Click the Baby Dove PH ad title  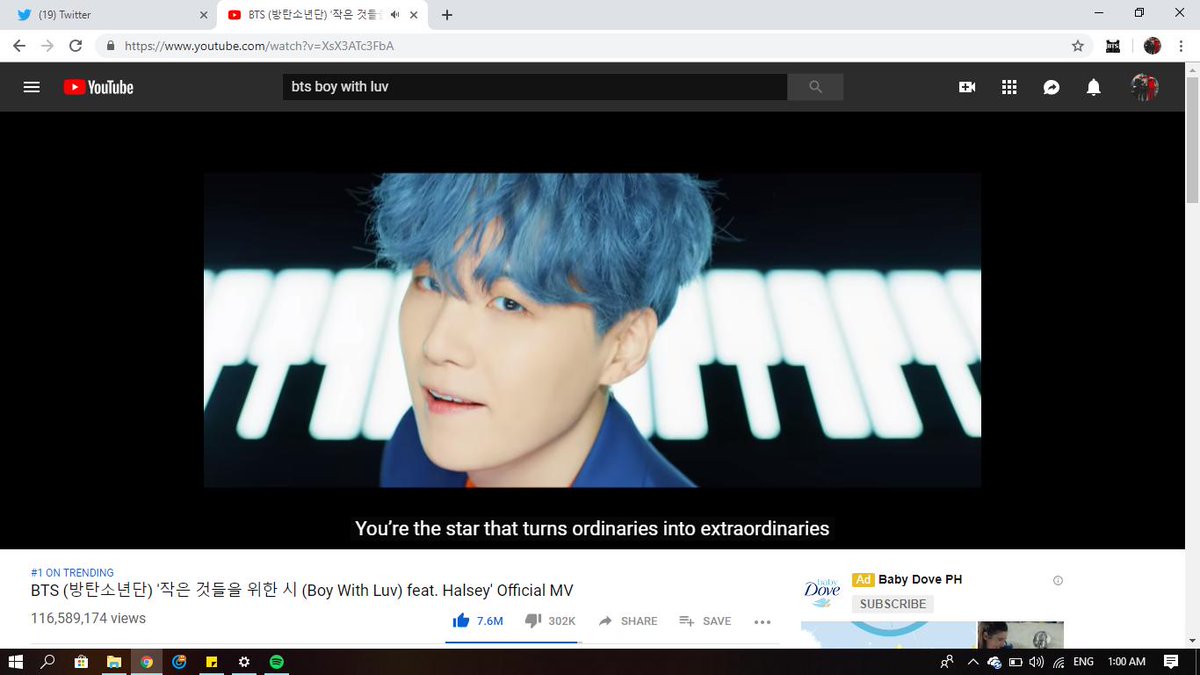(x=920, y=580)
